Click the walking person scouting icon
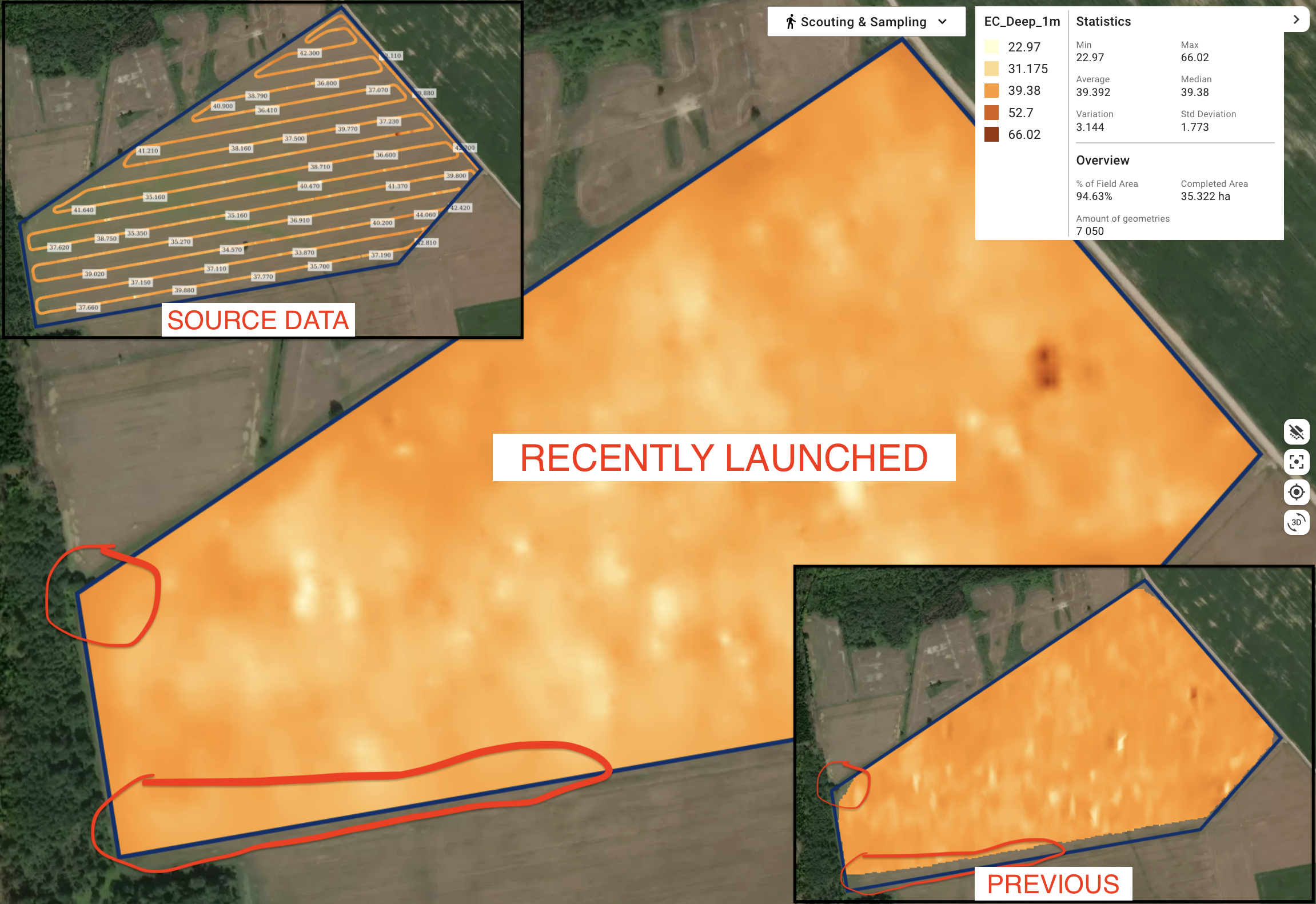 click(791, 22)
